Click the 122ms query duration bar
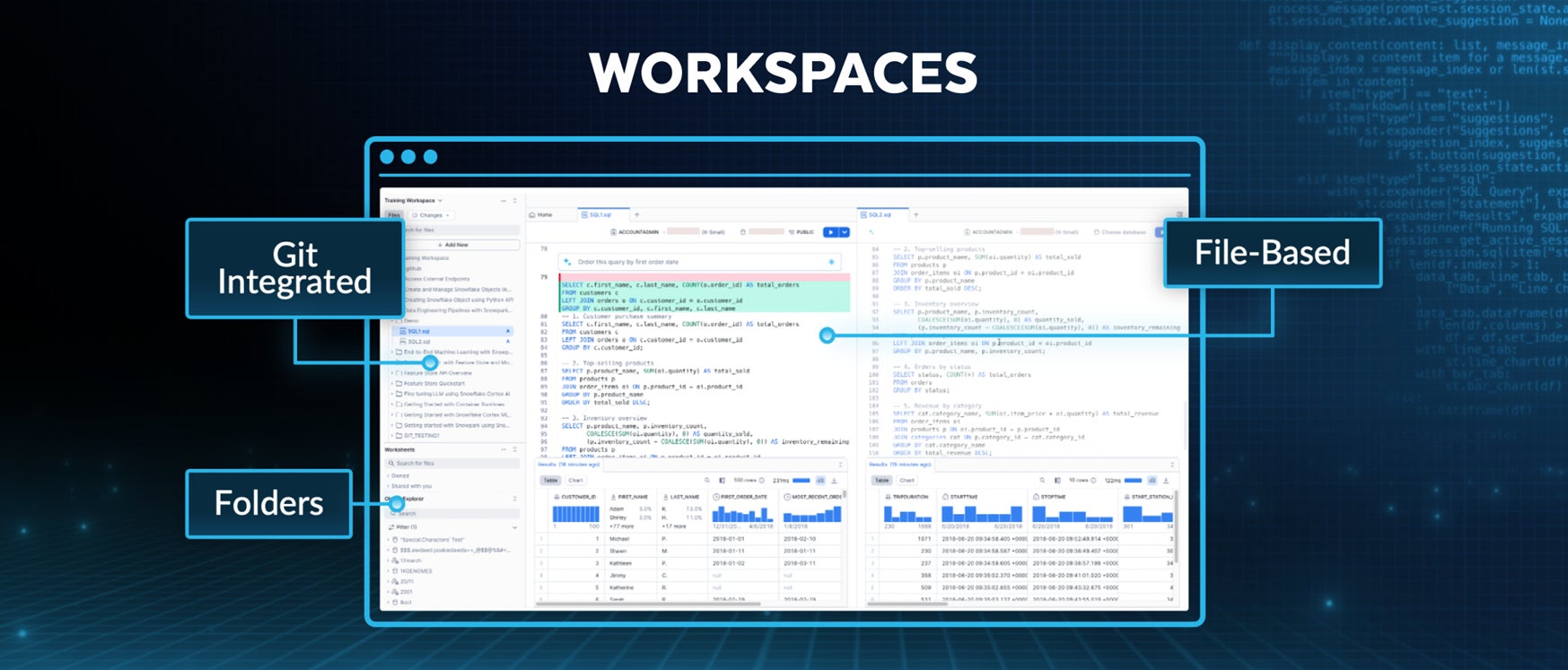 click(x=1134, y=481)
